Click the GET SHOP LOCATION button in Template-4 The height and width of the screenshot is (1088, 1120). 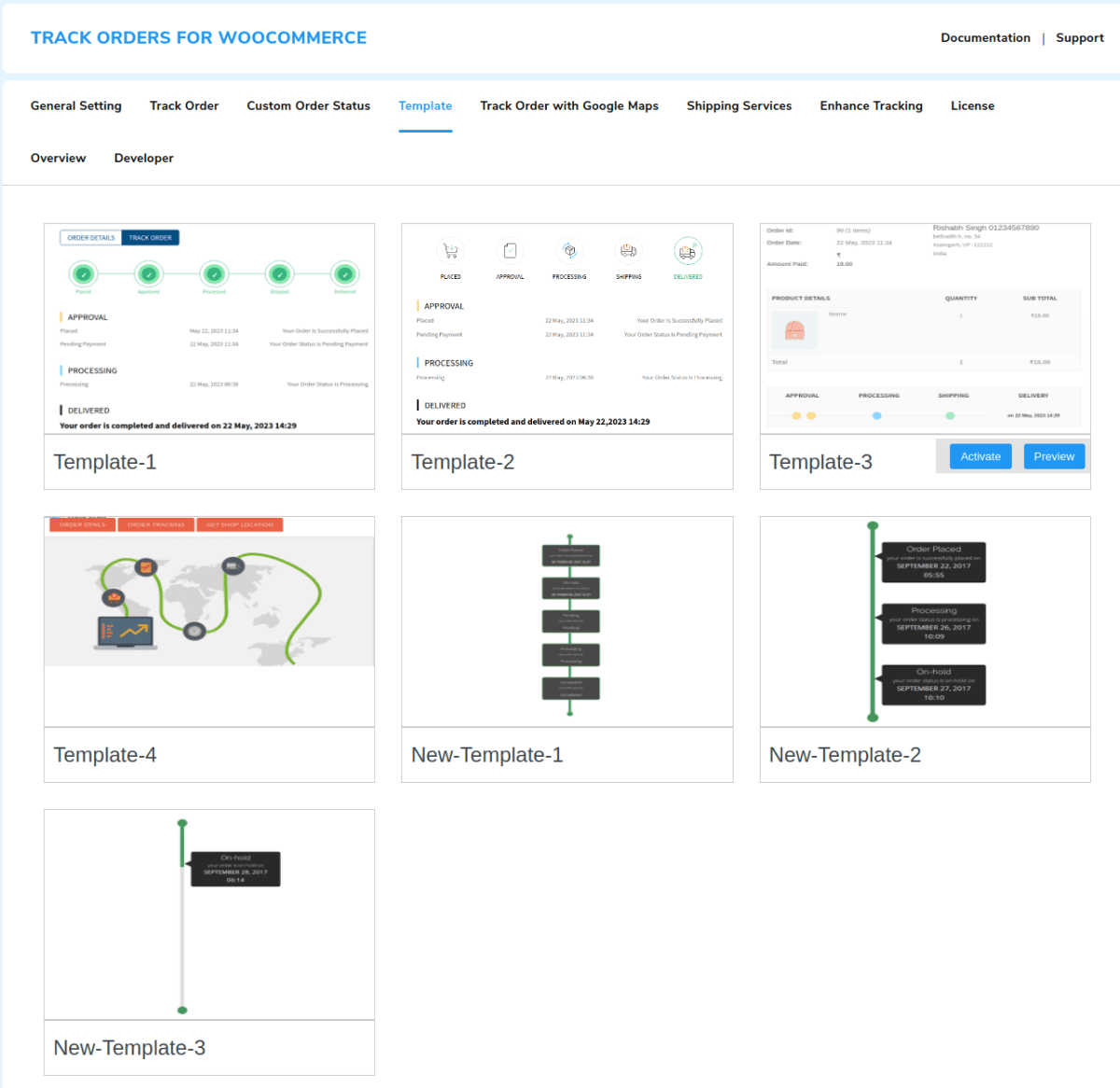[239, 524]
